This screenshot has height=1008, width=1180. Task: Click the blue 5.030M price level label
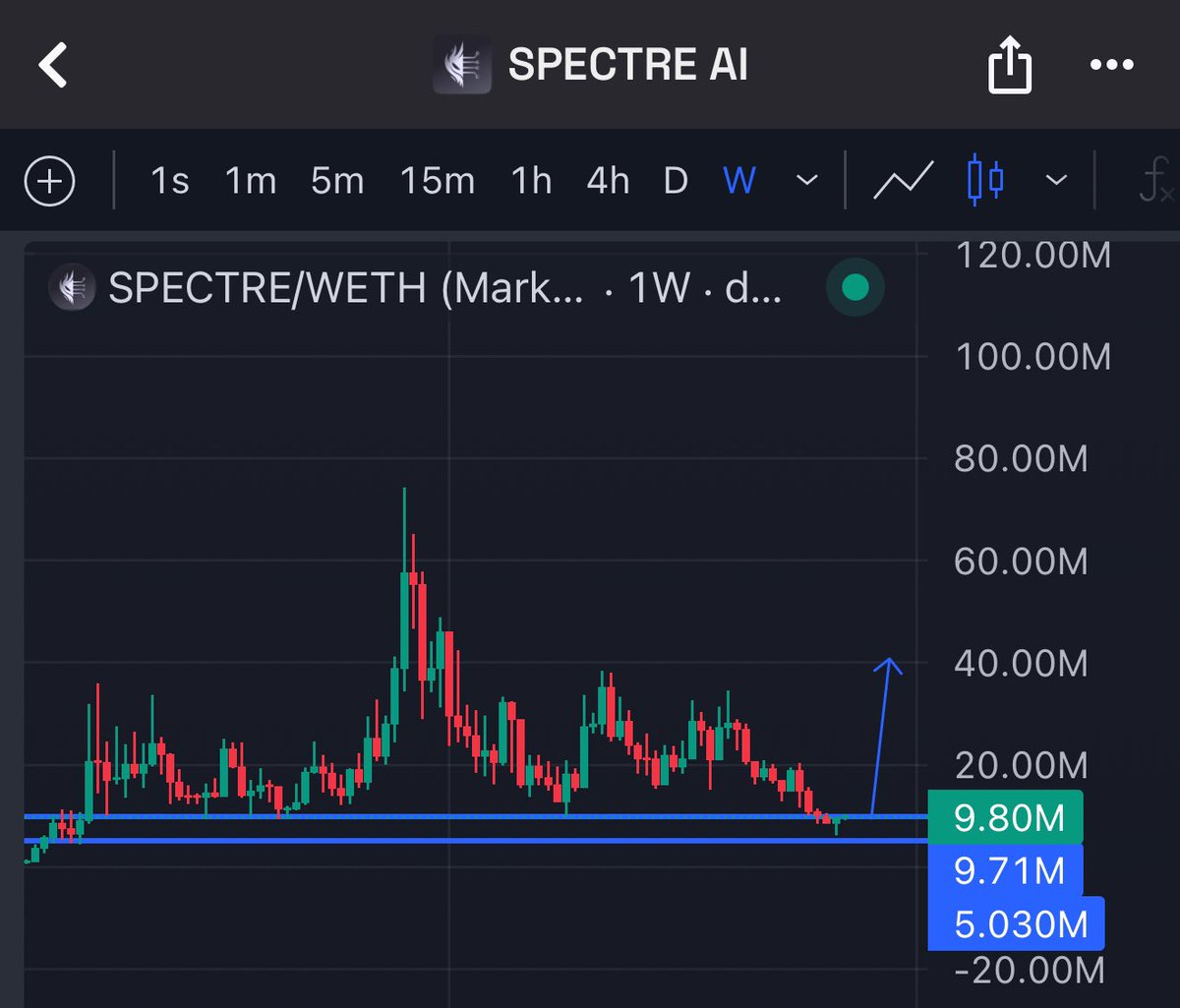coord(1016,923)
